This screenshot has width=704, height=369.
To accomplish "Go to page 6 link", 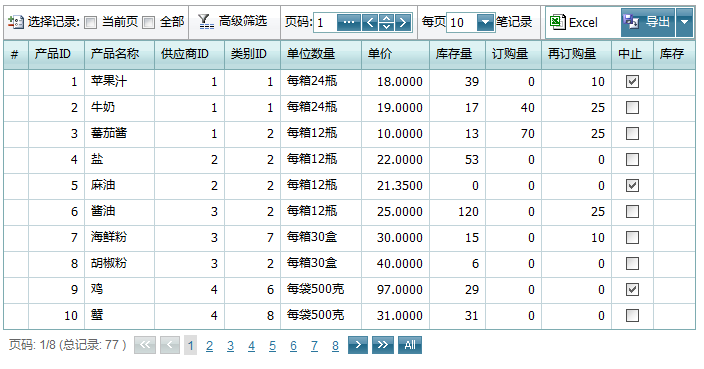I will click(293, 346).
